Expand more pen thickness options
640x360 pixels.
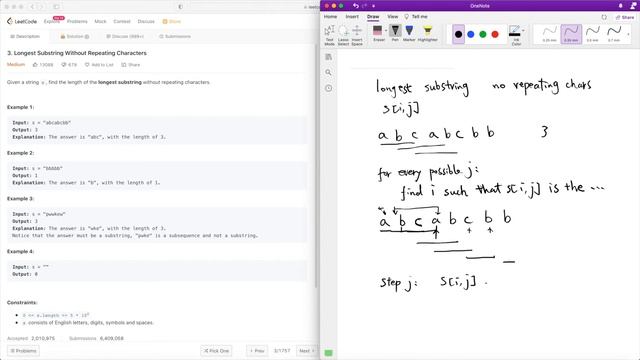[x=628, y=34]
